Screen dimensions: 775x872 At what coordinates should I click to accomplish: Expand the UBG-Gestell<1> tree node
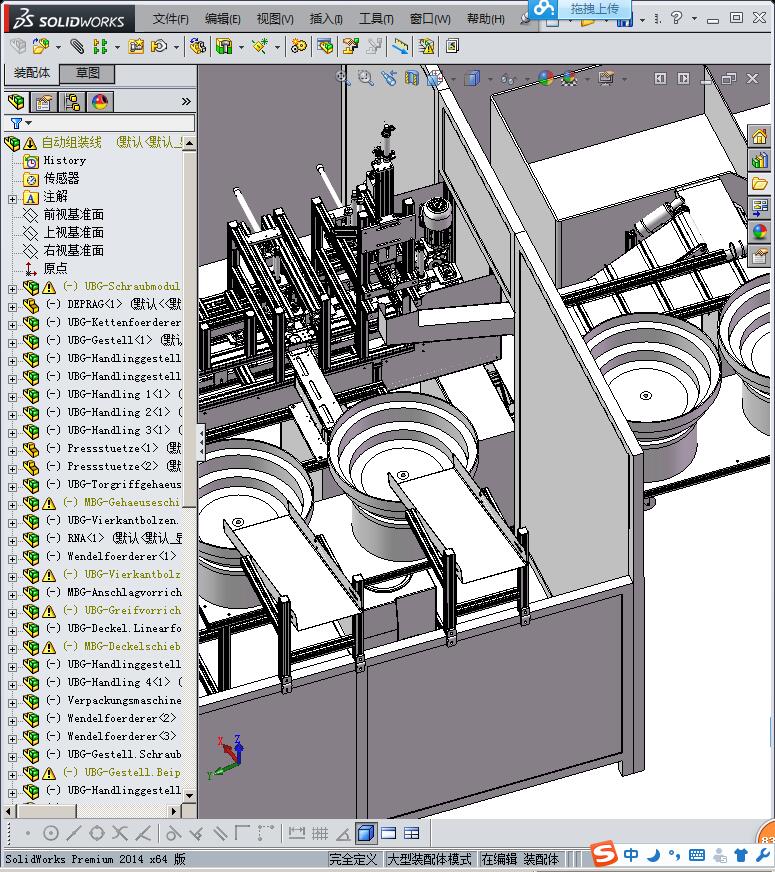(x=12, y=343)
